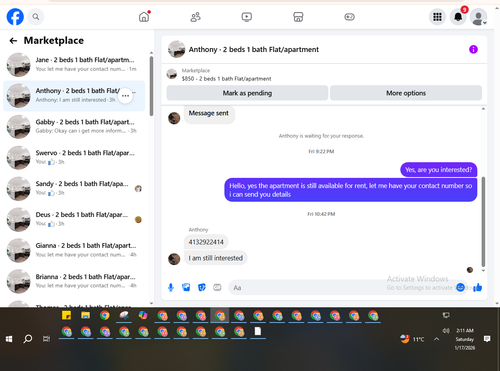Click the volume speaker tray icon
500x371 pixels.
click(446, 331)
